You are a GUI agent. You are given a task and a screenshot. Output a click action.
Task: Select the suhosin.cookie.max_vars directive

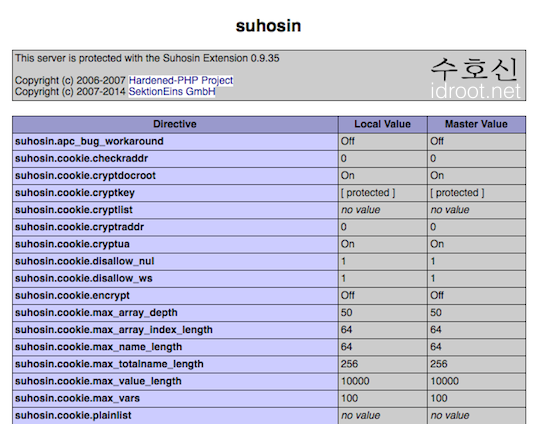click(x=77, y=399)
